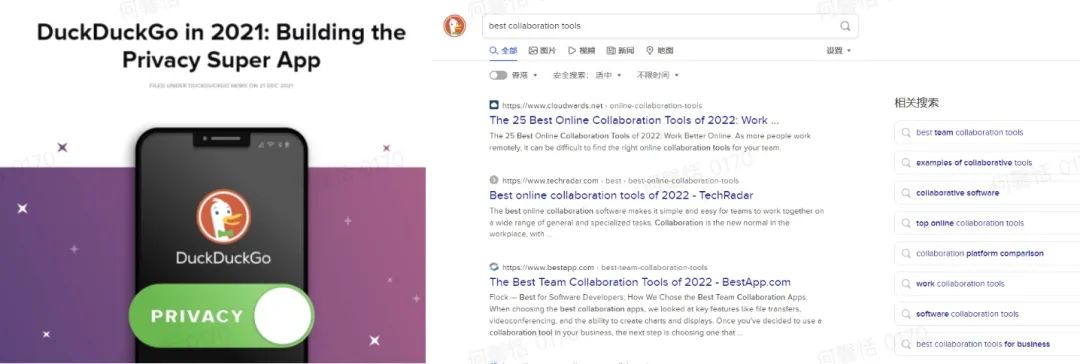
Task: Select related search 'collaborative software'
Action: 987,193
